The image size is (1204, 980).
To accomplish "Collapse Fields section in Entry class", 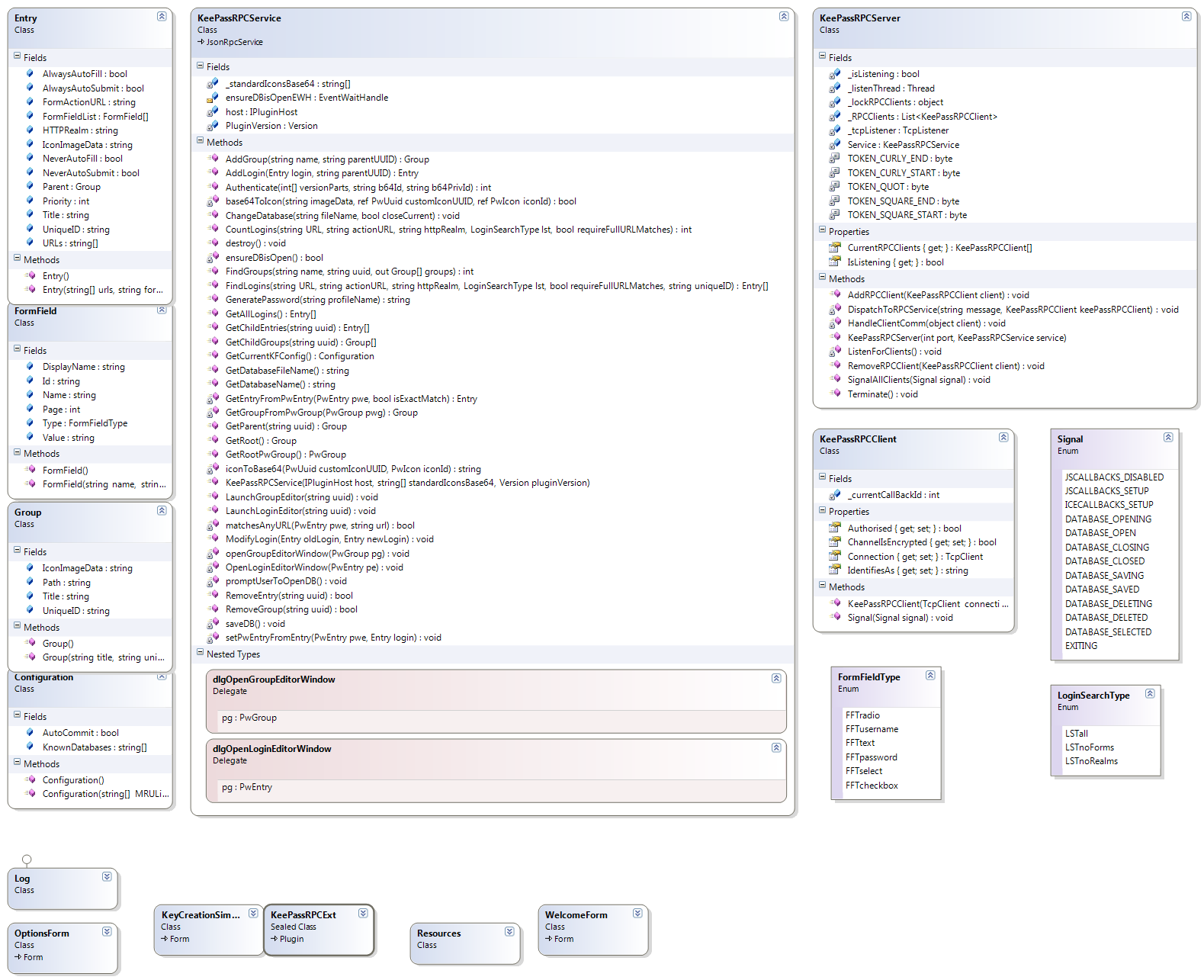I will [17, 56].
